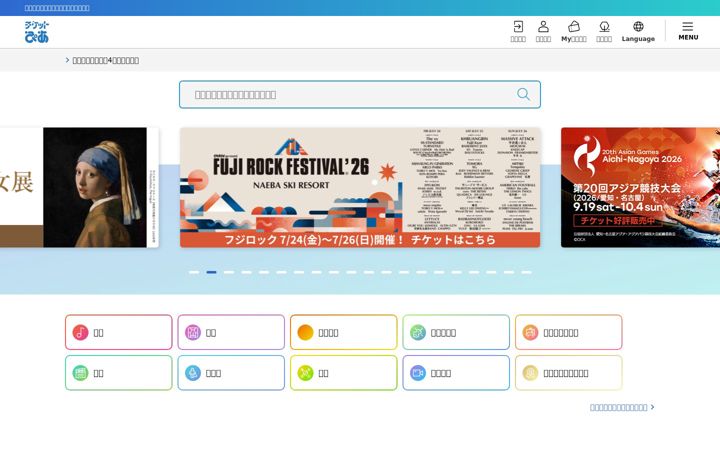Image resolution: width=720 pixels, height=450 pixels.
Task: Focus the keyword search field
Action: tap(360, 95)
